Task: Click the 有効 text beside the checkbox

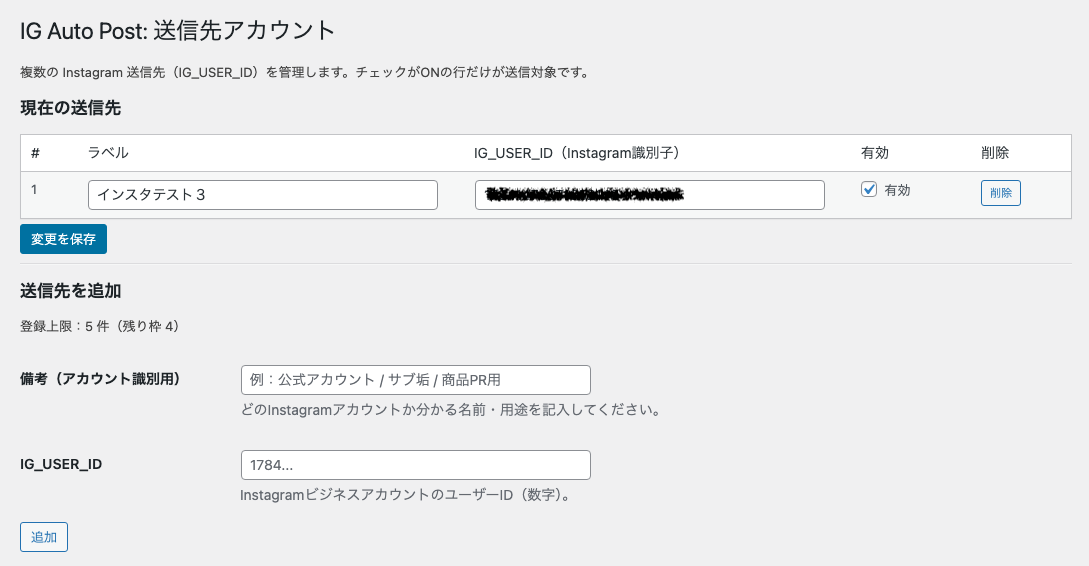Action: click(x=897, y=190)
